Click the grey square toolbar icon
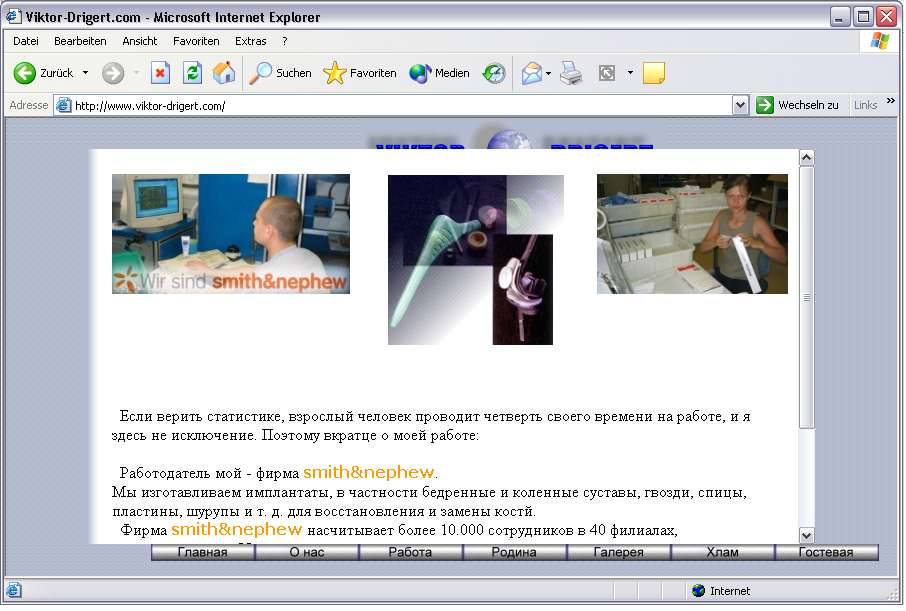The width and height of the screenshot is (906, 611). (607, 73)
